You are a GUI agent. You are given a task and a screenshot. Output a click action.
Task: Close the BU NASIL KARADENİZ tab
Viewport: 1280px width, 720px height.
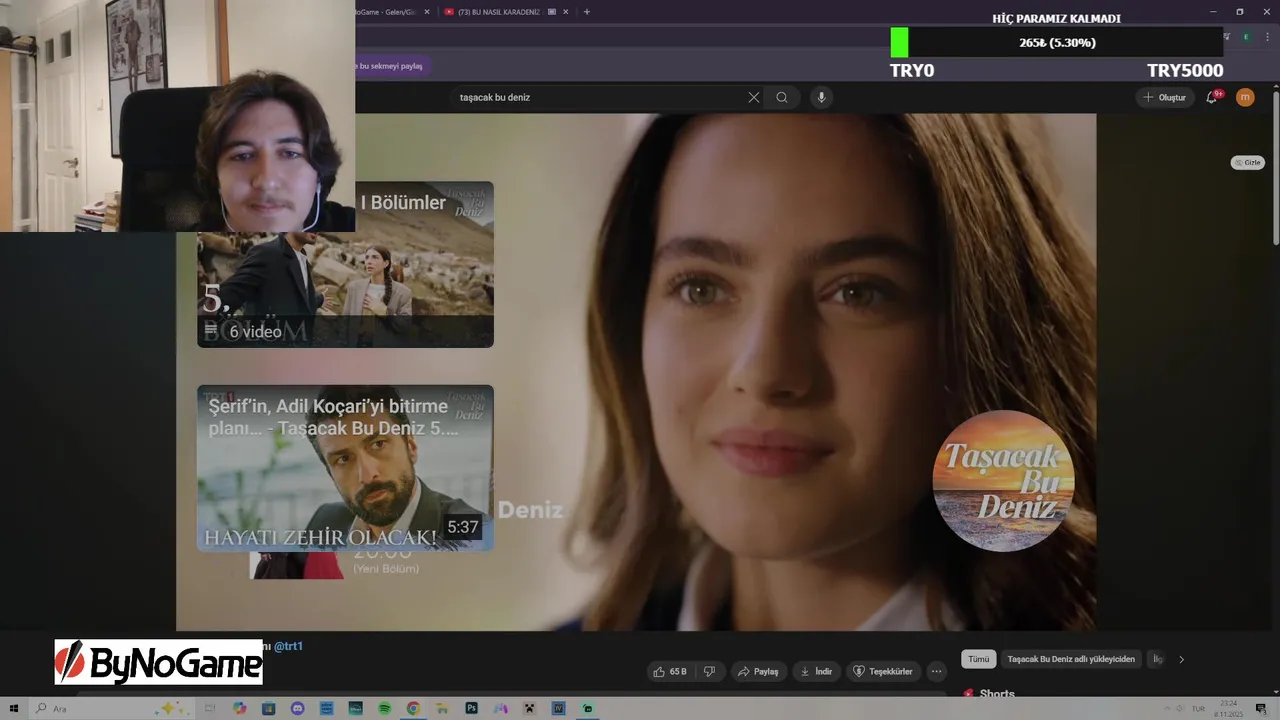coord(566,12)
